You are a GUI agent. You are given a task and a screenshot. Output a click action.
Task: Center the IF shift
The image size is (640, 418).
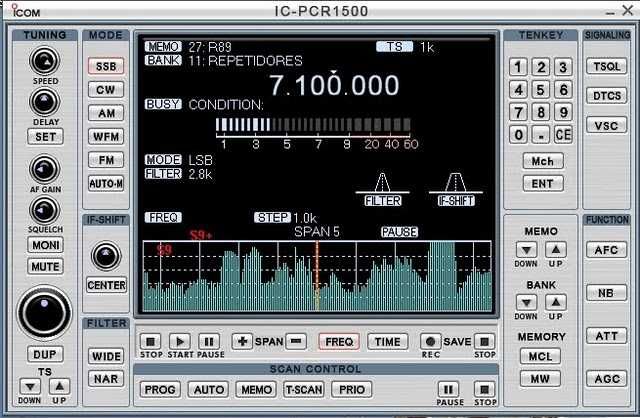click(x=107, y=285)
